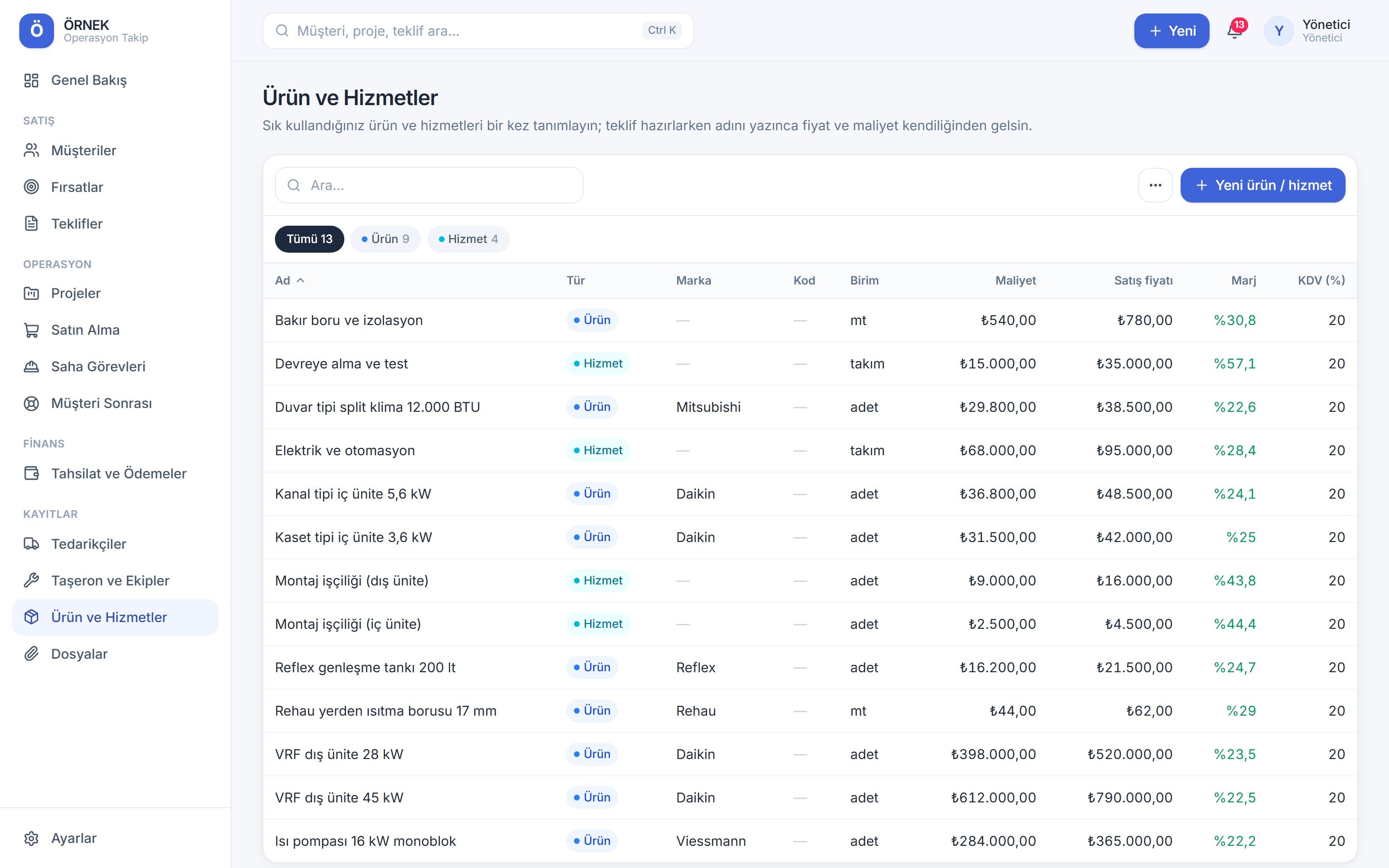Sort by Ad column arrow

click(x=300, y=281)
